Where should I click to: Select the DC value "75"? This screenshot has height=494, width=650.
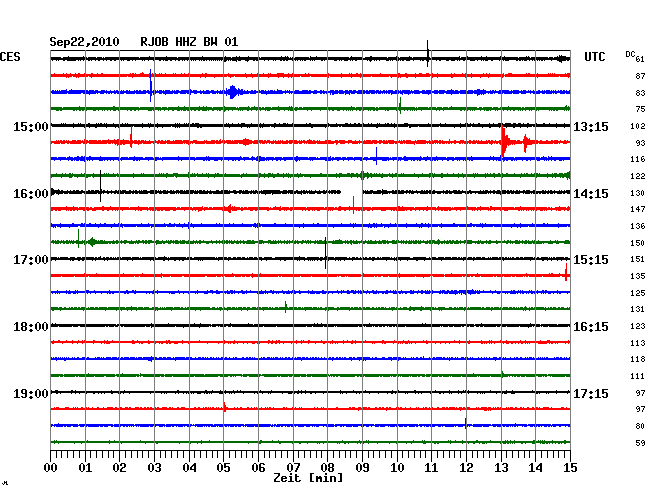click(640, 109)
